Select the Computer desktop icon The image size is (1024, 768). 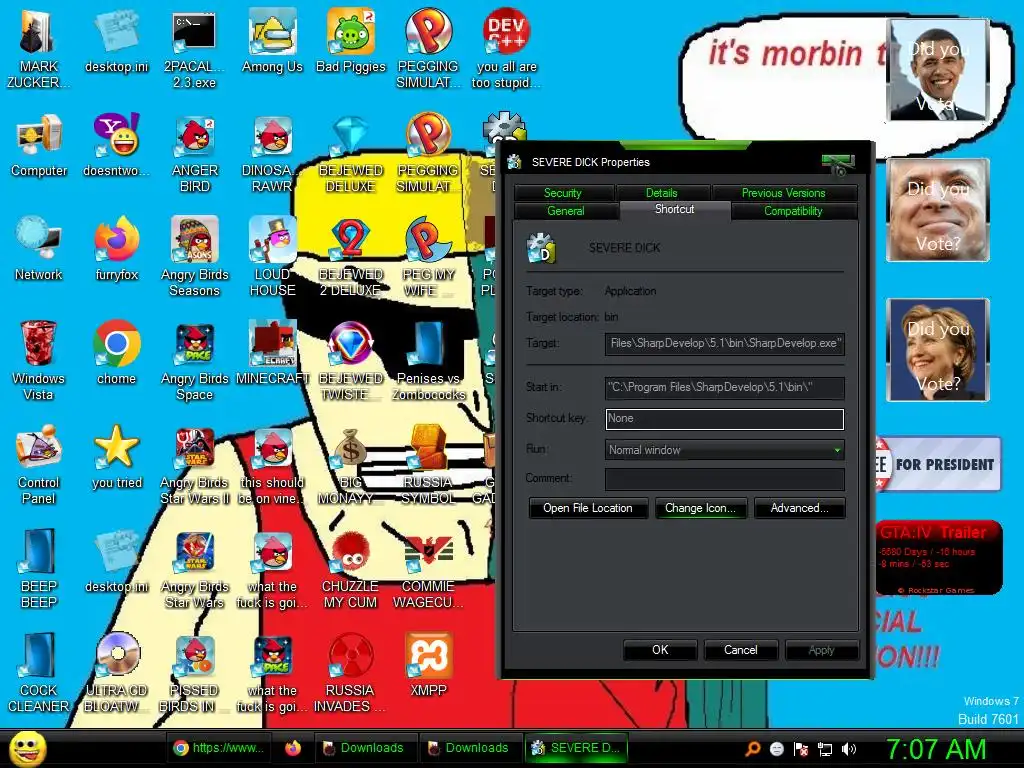point(39,145)
